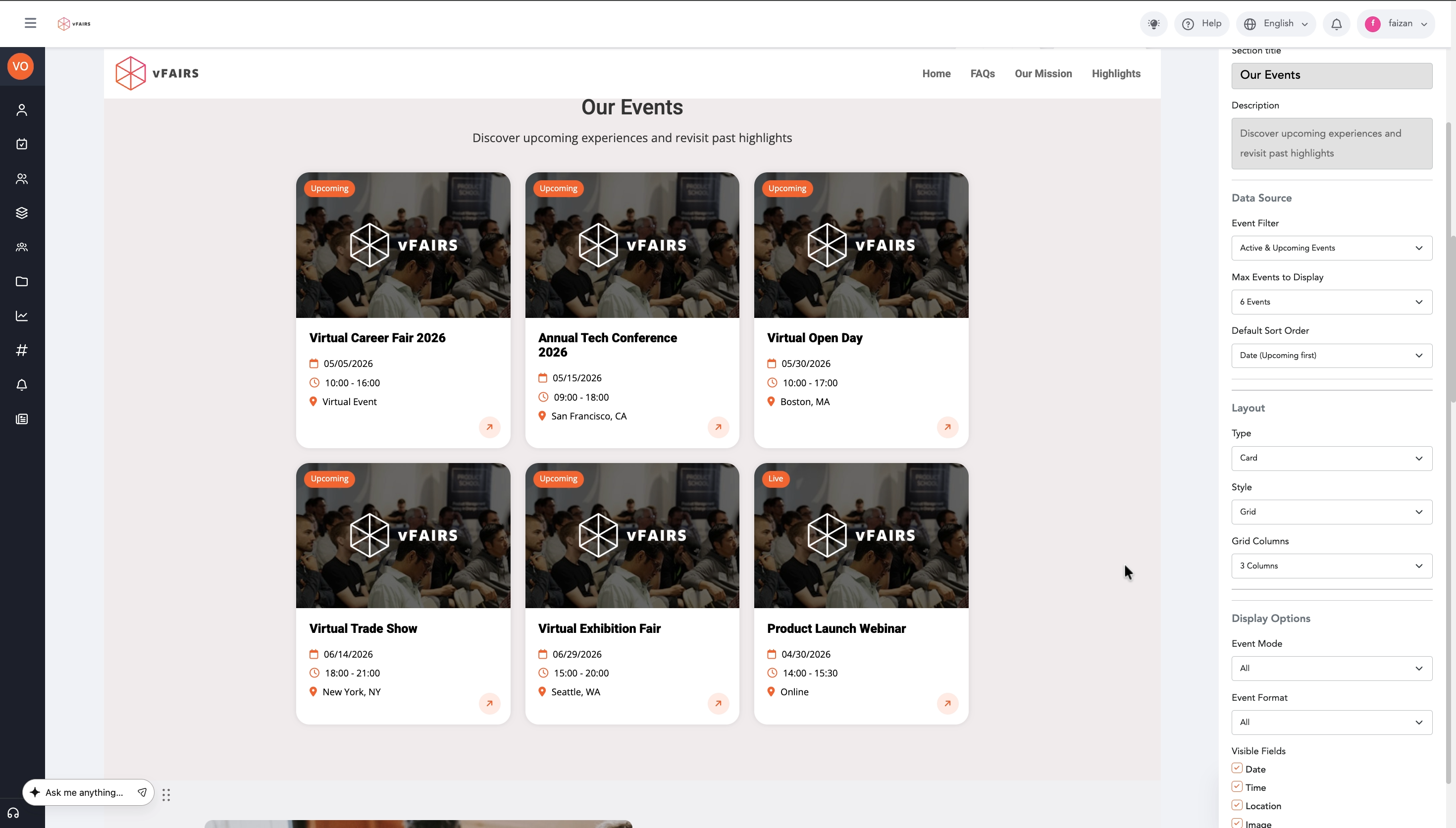Open the Max Events to Display dropdown

pos(1332,302)
